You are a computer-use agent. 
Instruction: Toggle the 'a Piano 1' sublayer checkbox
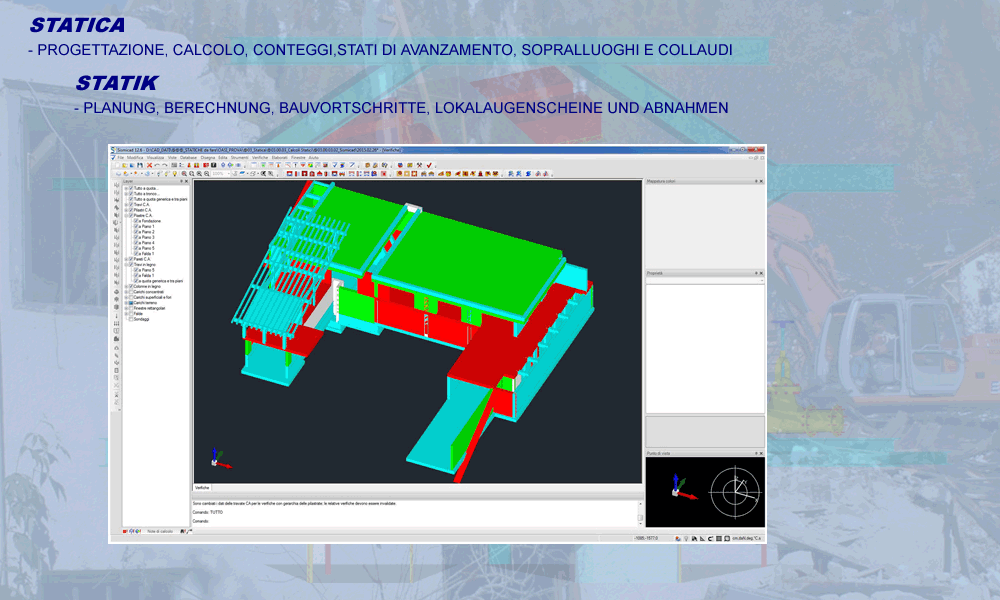tap(136, 226)
